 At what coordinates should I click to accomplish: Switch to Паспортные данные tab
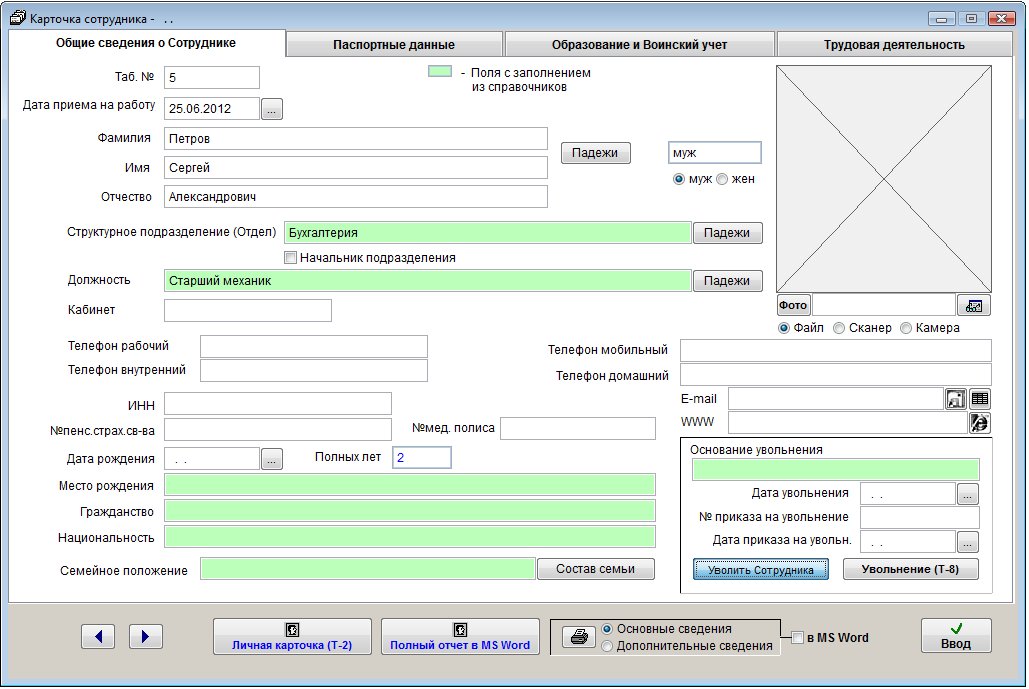point(394,45)
